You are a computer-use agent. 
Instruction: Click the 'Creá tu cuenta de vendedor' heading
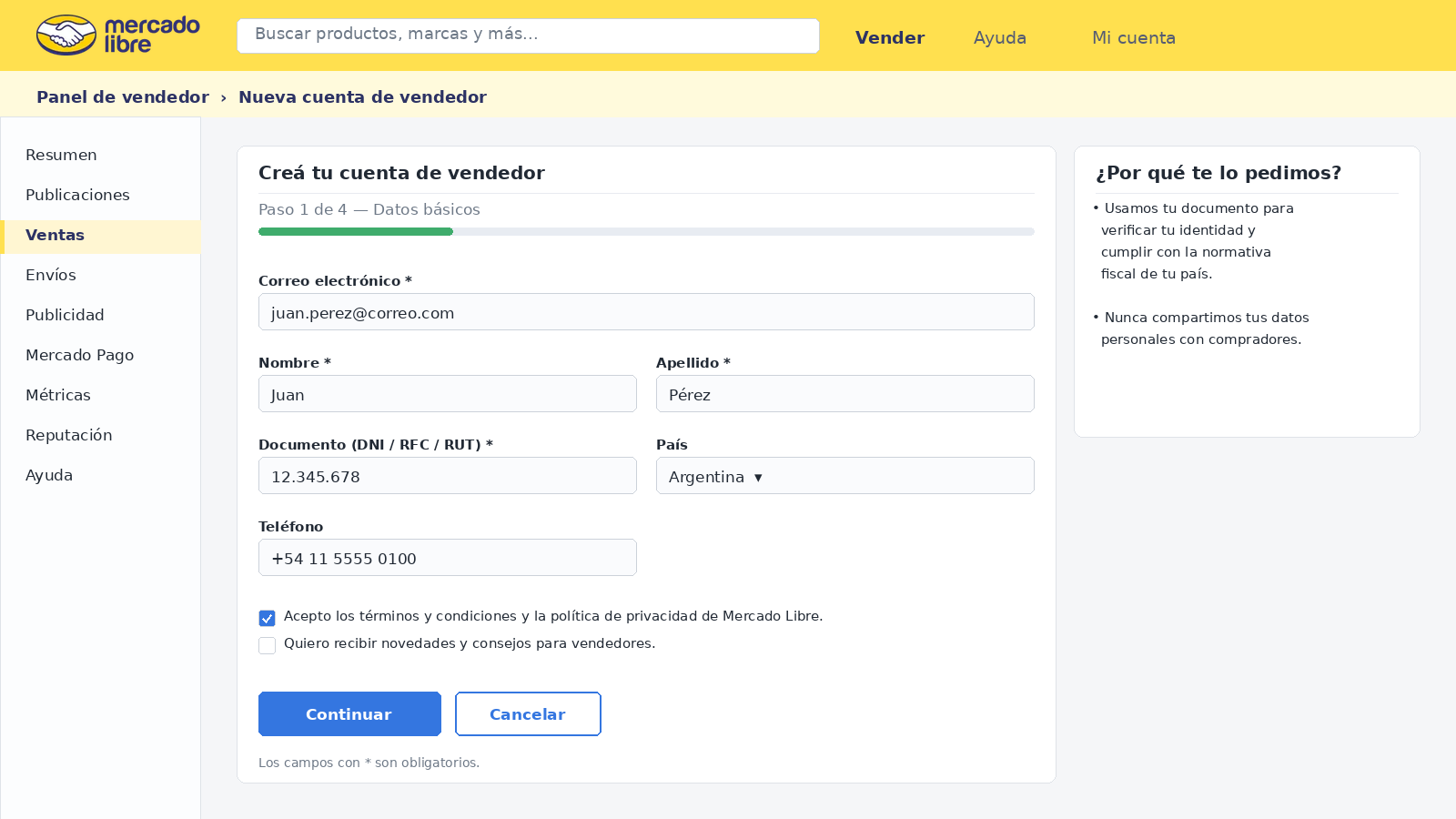pos(401,173)
